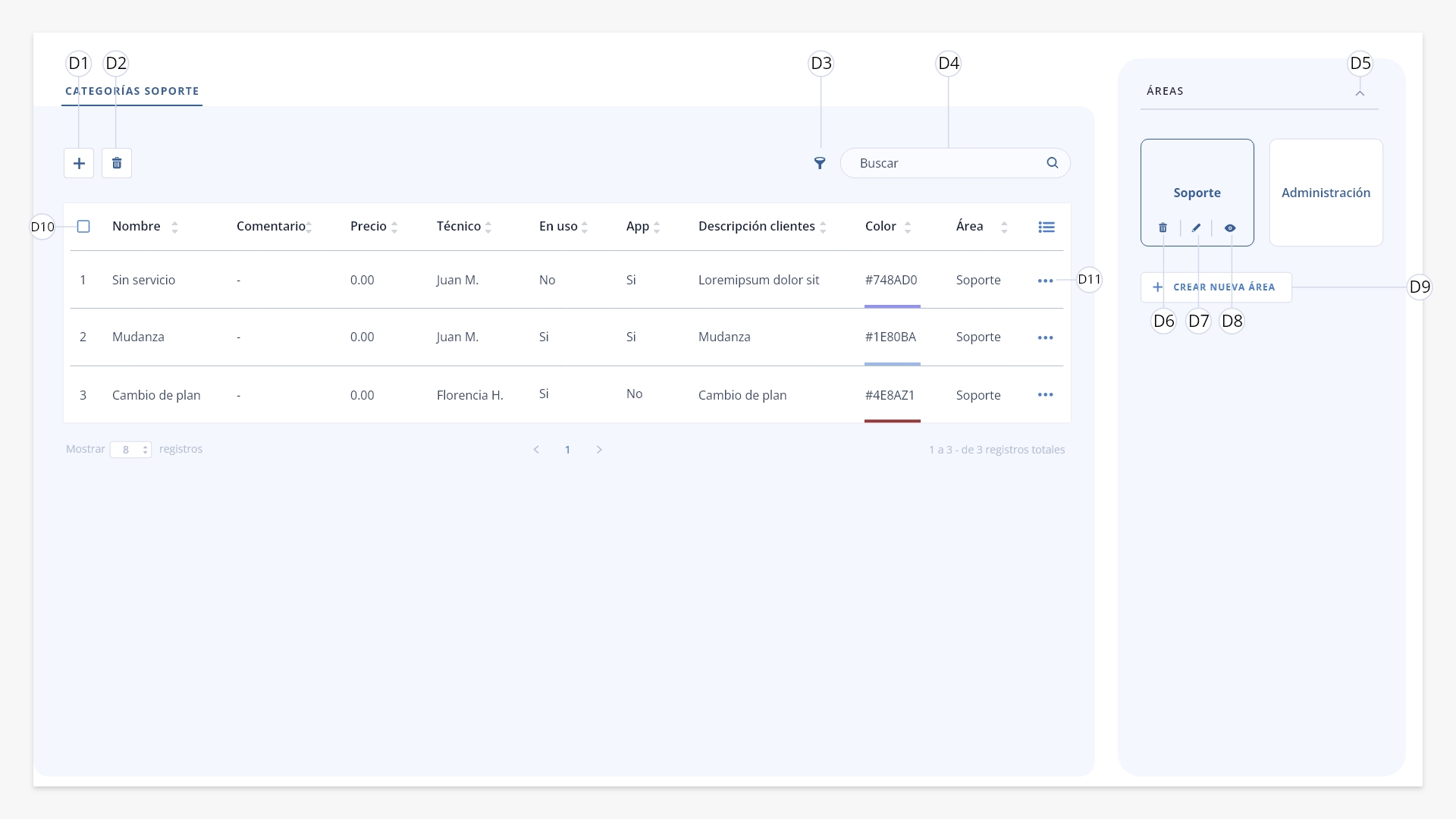This screenshot has height=819, width=1456.
Task: Click Crear Nueva Área button
Action: (1216, 287)
